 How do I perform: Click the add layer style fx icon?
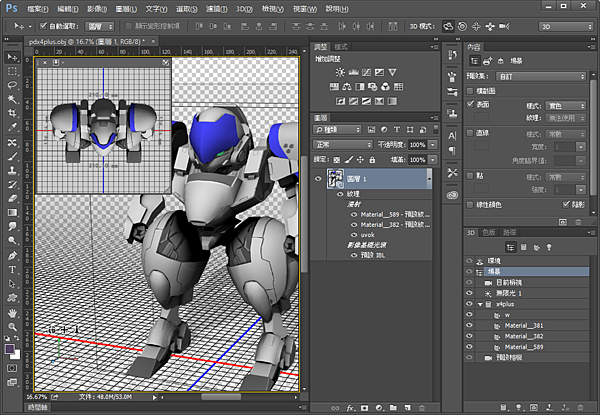point(352,408)
